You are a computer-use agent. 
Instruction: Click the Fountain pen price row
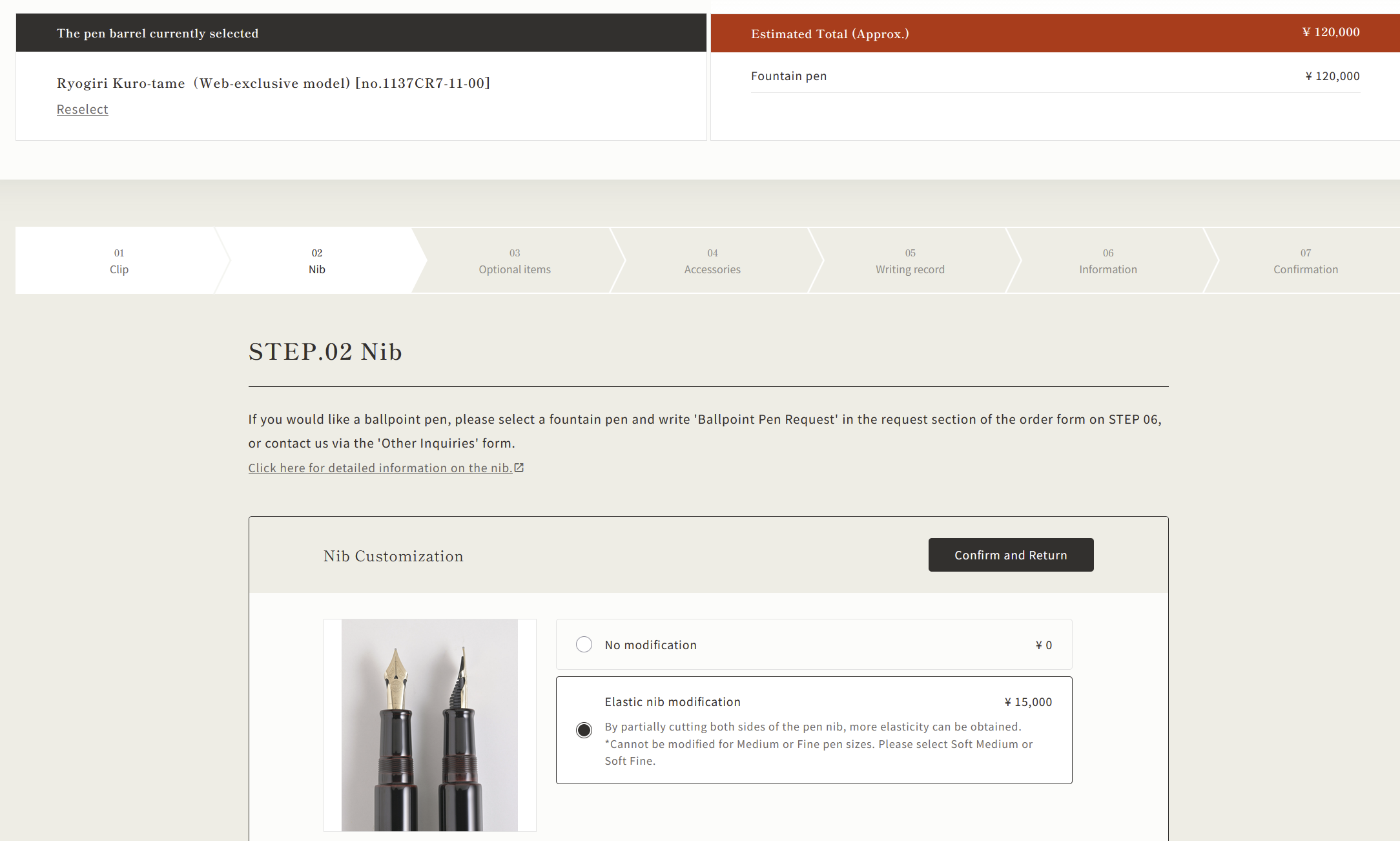point(1055,76)
